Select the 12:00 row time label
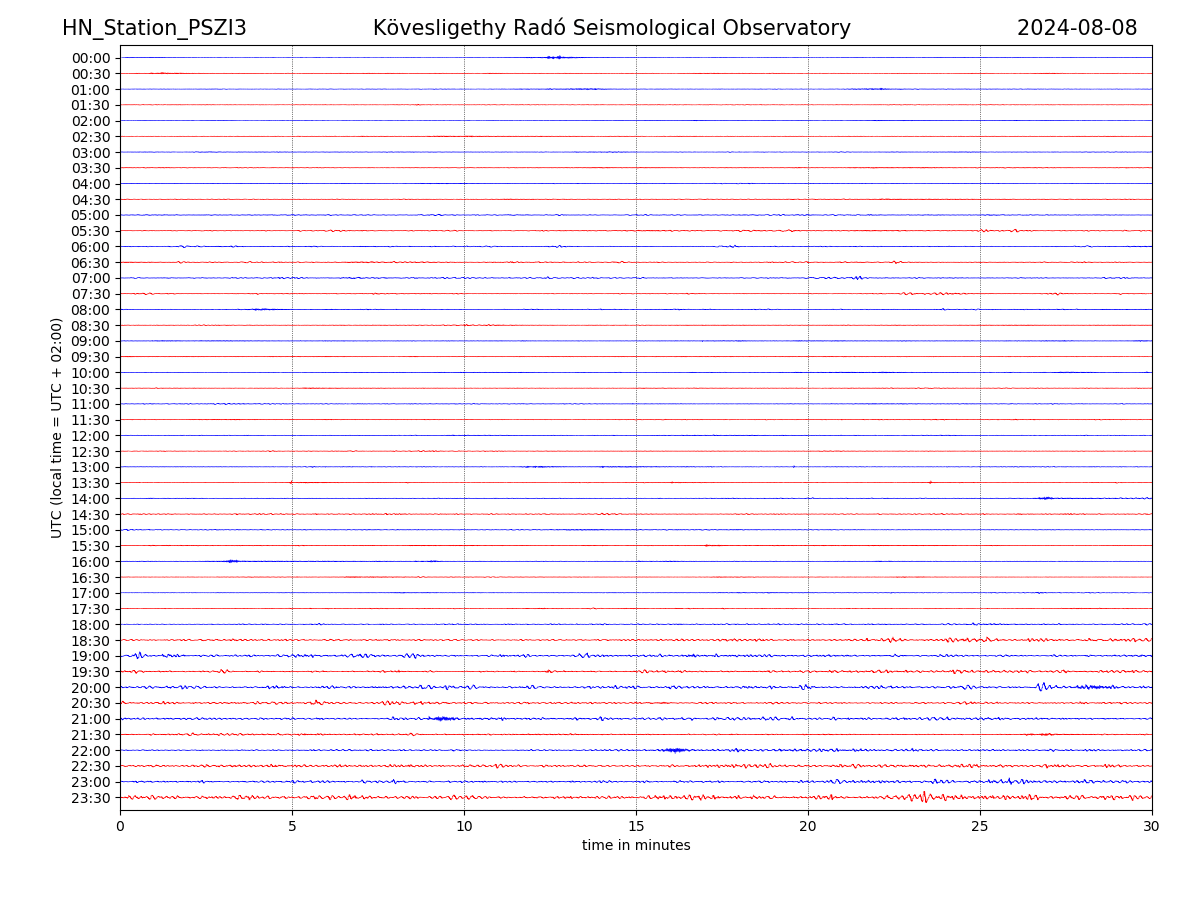 click(91, 436)
